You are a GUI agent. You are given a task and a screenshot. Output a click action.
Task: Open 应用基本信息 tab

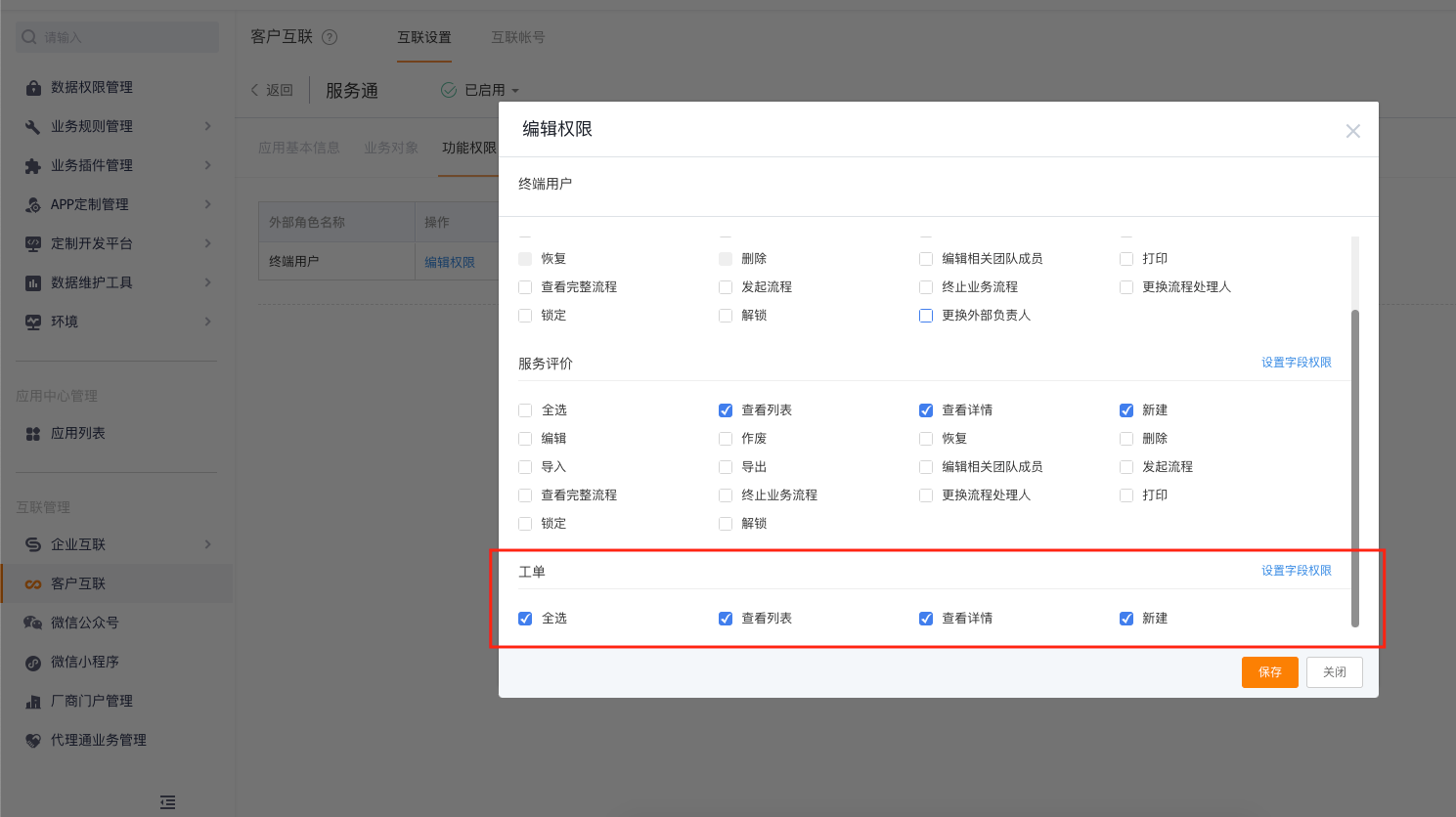(299, 148)
